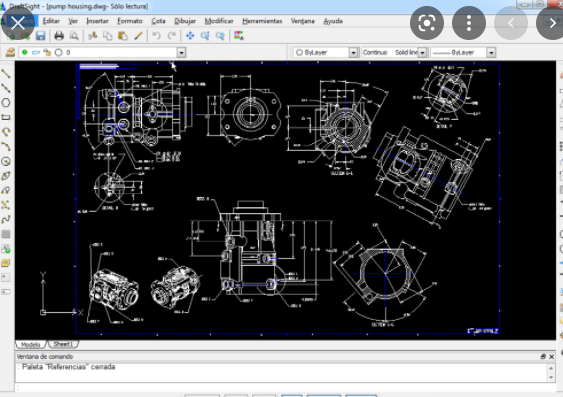Screen dimensions: 563x397
Task: Click the Print icon in toolbar
Action: (59, 36)
